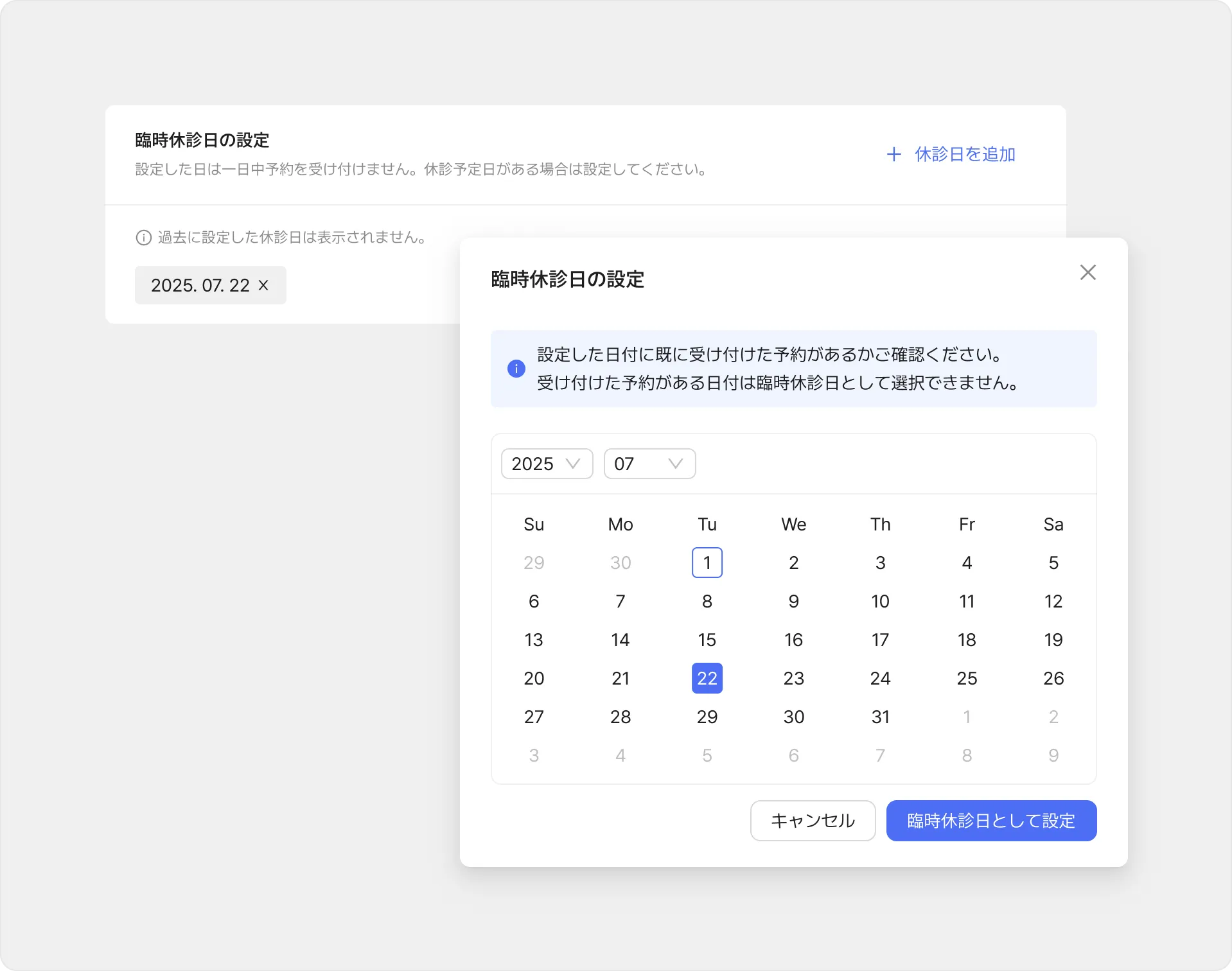Select the highlighted date 22
This screenshot has height=971, width=1232.
click(x=707, y=678)
